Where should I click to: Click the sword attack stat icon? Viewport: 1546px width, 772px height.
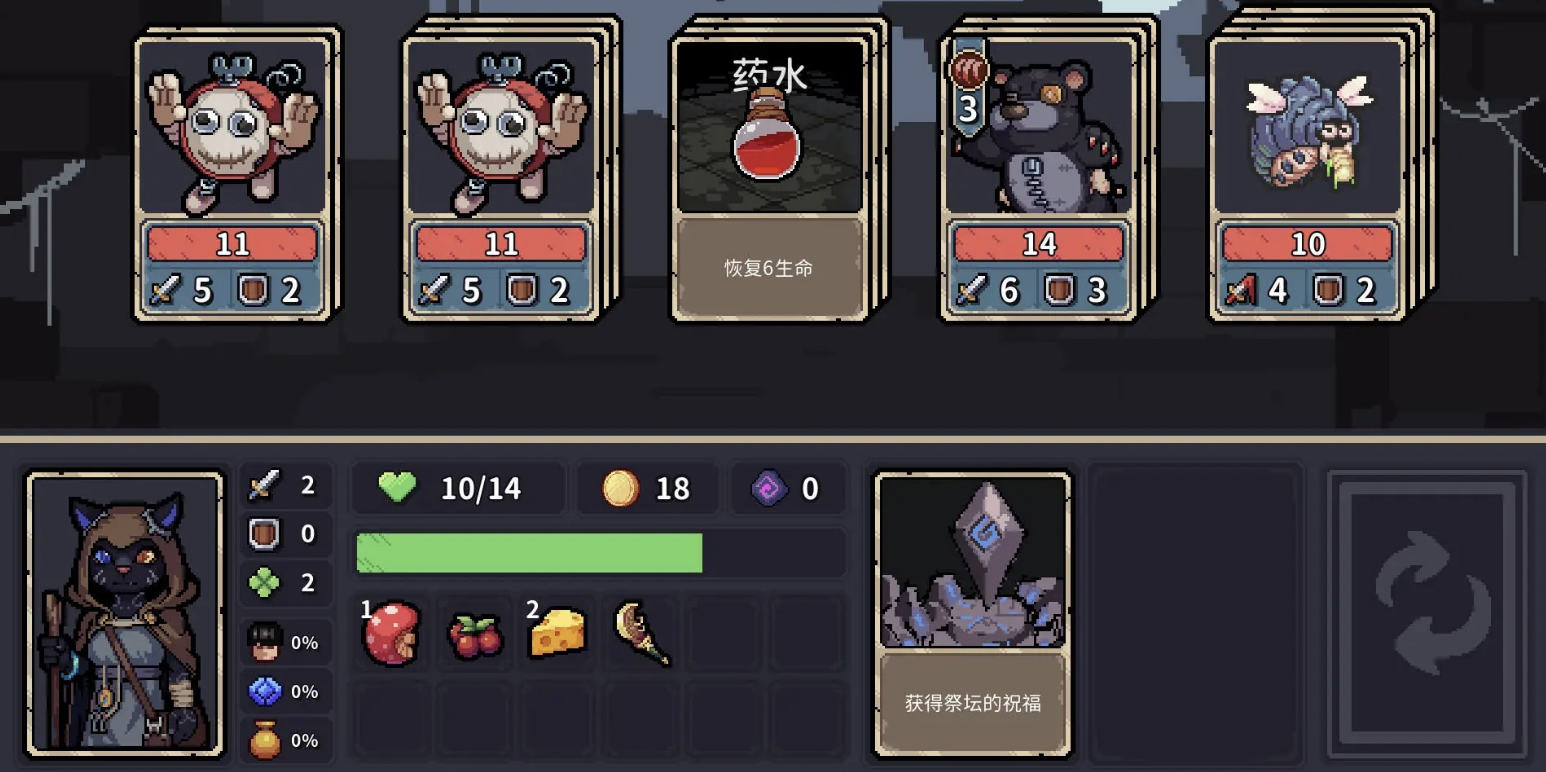(x=264, y=486)
